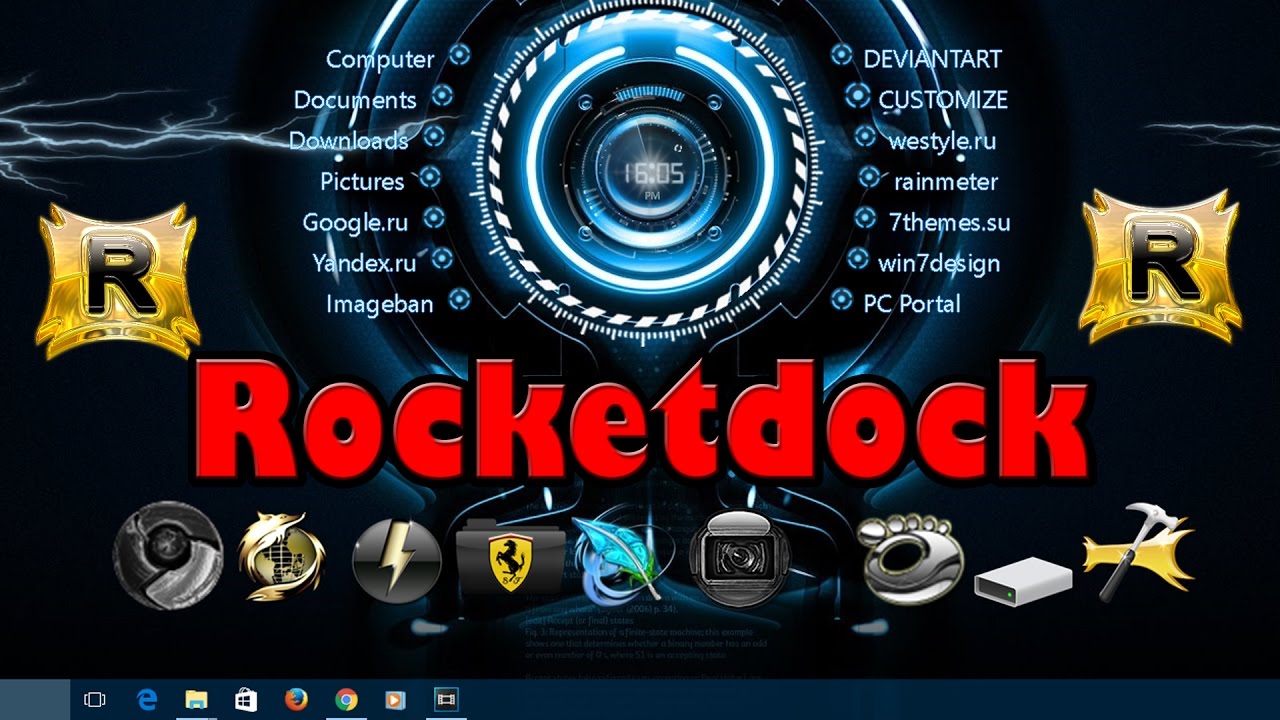Open Microsoft Store from the taskbar
The height and width of the screenshot is (720, 1280).
pos(246,700)
